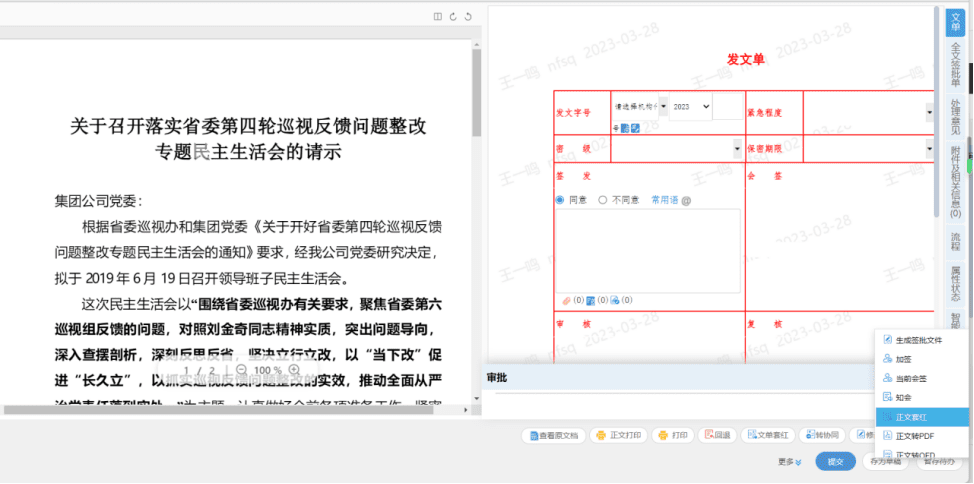Click the 集团公司党委 salutation line
Image resolution: width=974 pixels, height=484 pixels.
click(98, 201)
